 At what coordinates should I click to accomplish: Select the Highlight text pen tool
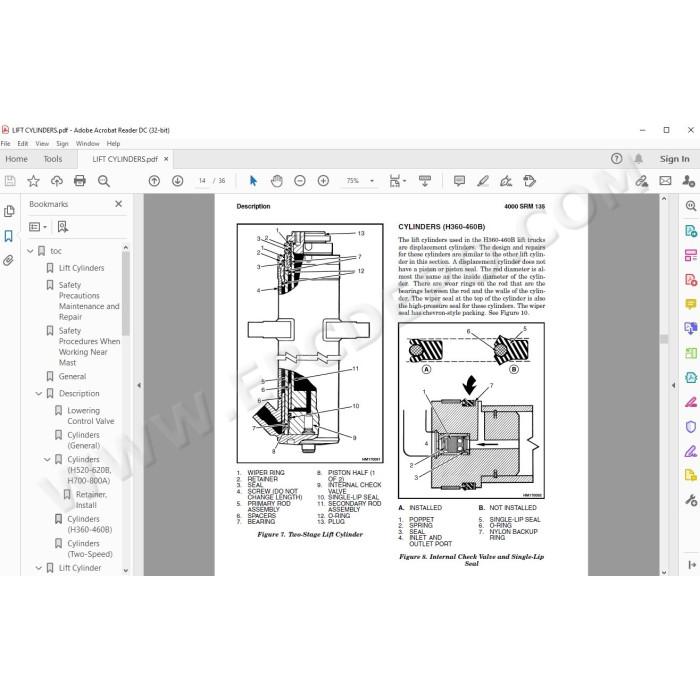tap(483, 181)
